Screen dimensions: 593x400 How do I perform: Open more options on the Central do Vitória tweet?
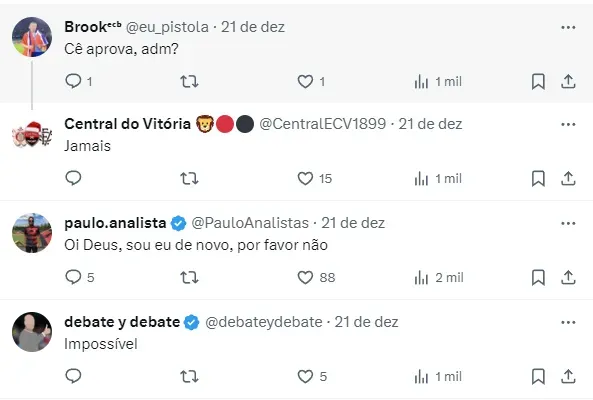pyautogui.click(x=568, y=124)
